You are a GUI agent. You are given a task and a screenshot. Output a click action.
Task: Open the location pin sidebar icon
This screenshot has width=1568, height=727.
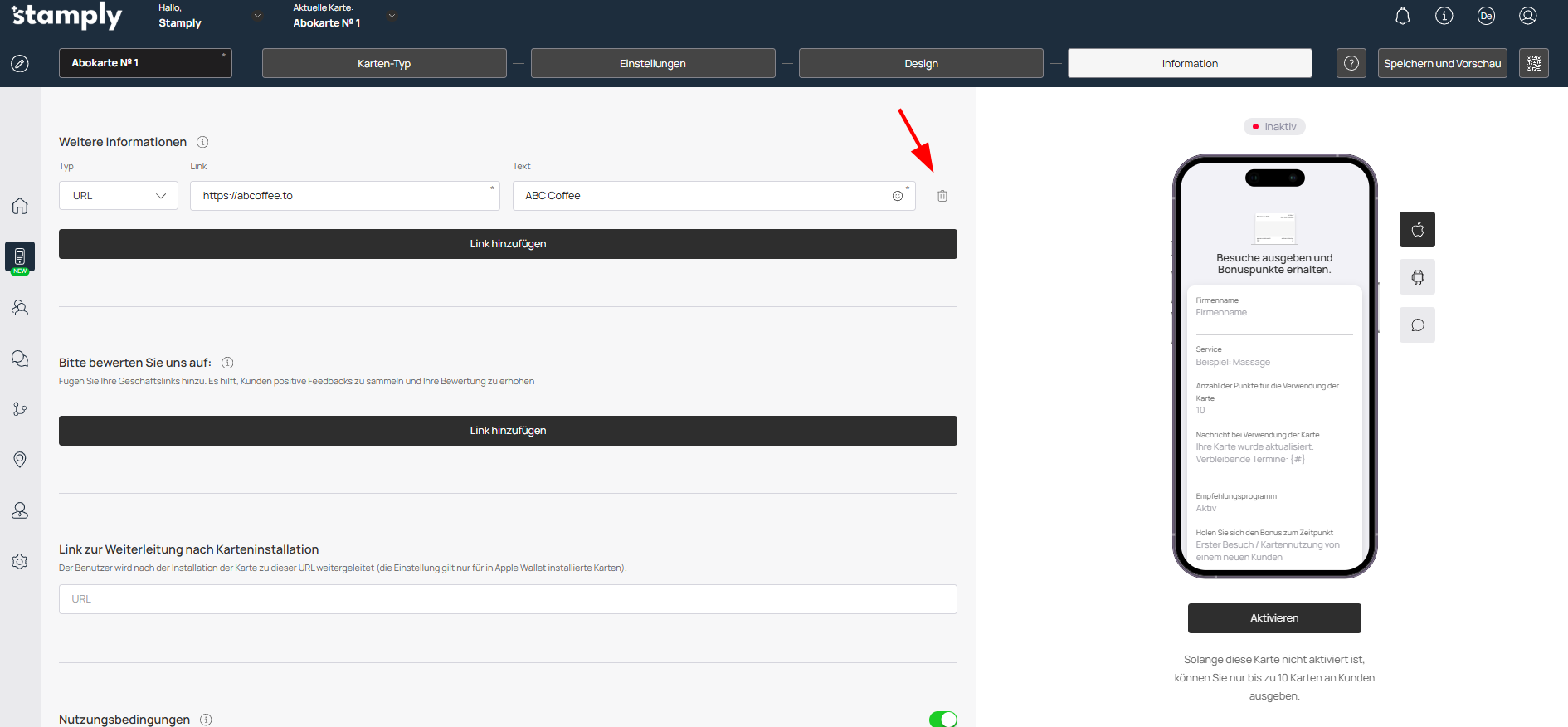(20, 460)
